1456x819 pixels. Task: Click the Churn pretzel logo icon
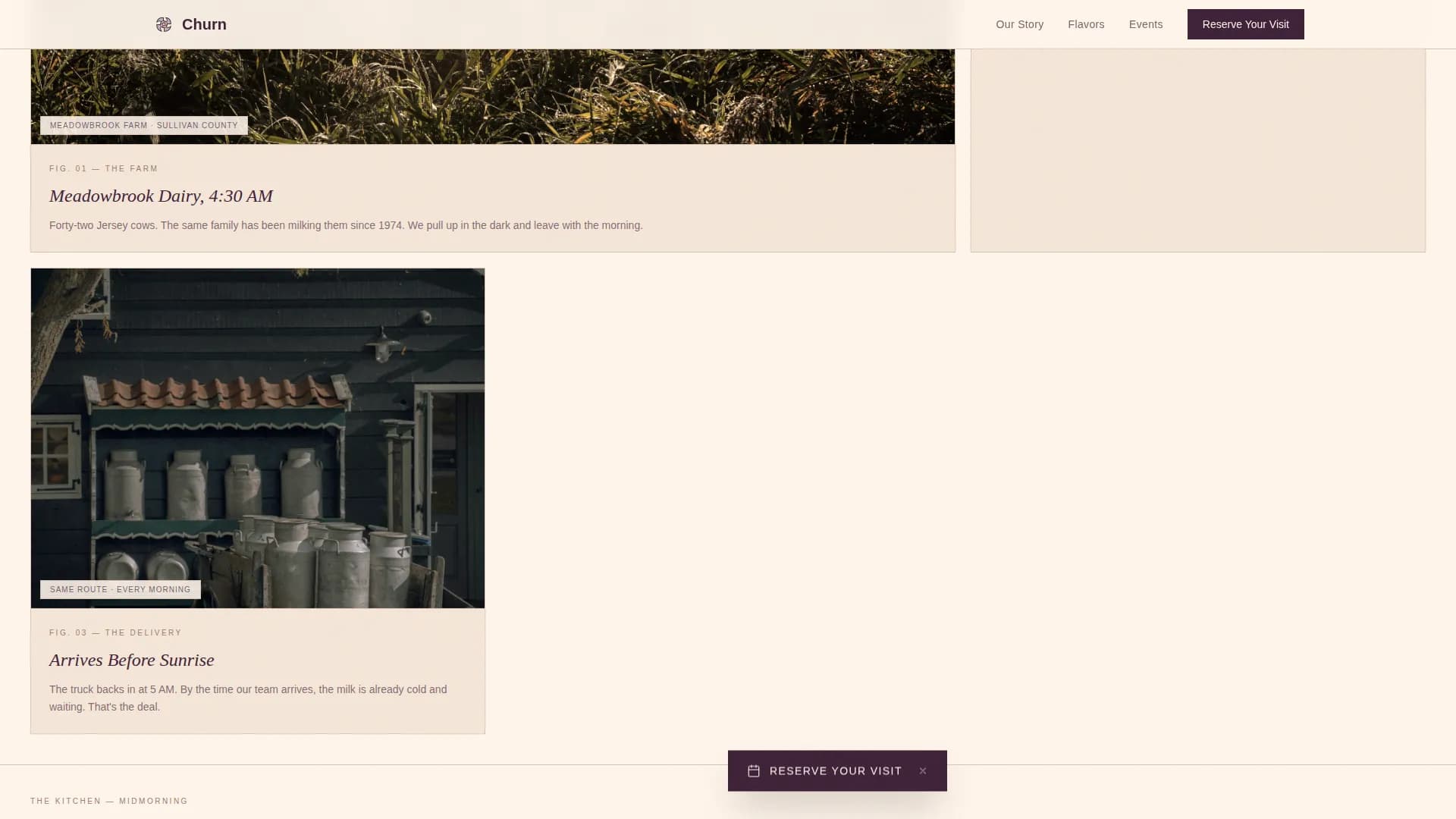coord(163,24)
